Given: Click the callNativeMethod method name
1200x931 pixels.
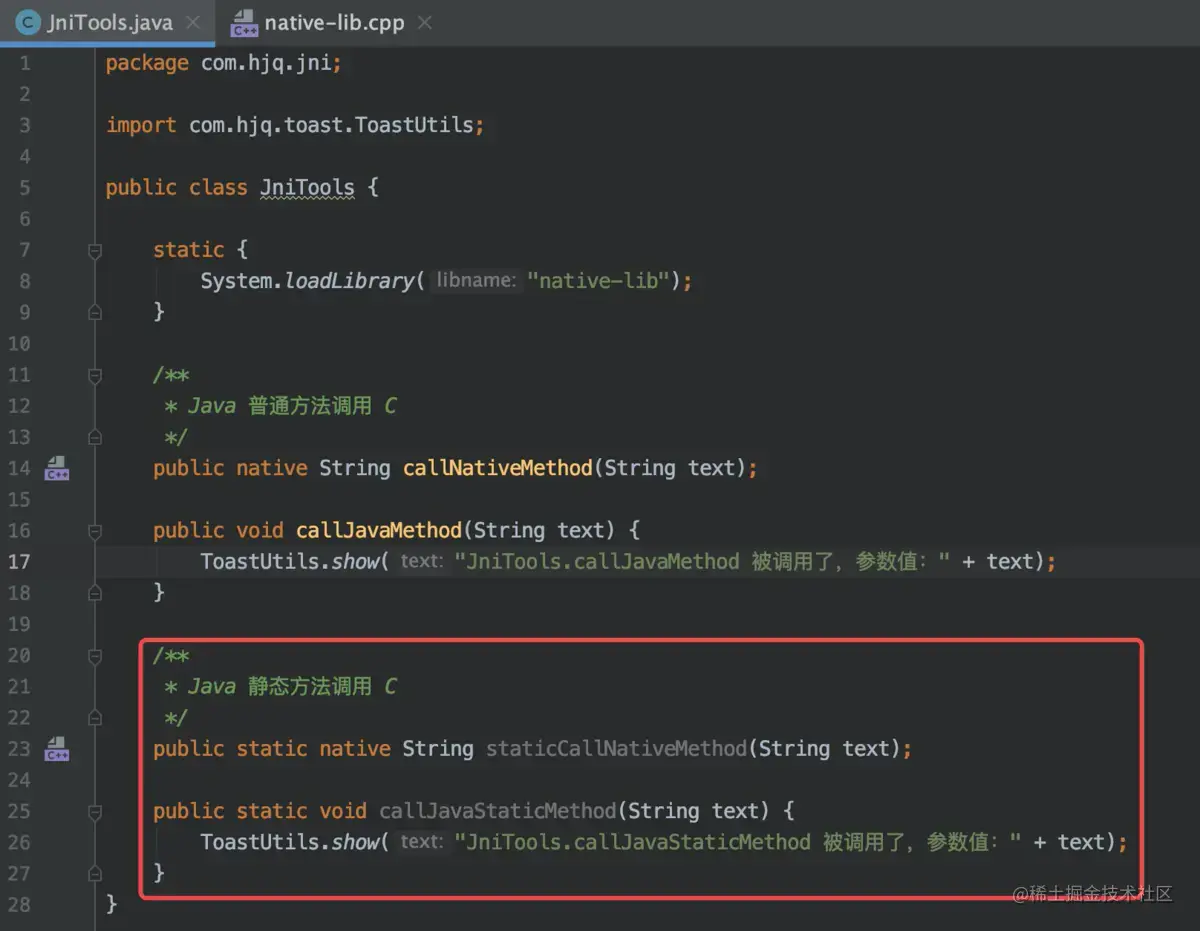Looking at the screenshot, I should point(498,468).
